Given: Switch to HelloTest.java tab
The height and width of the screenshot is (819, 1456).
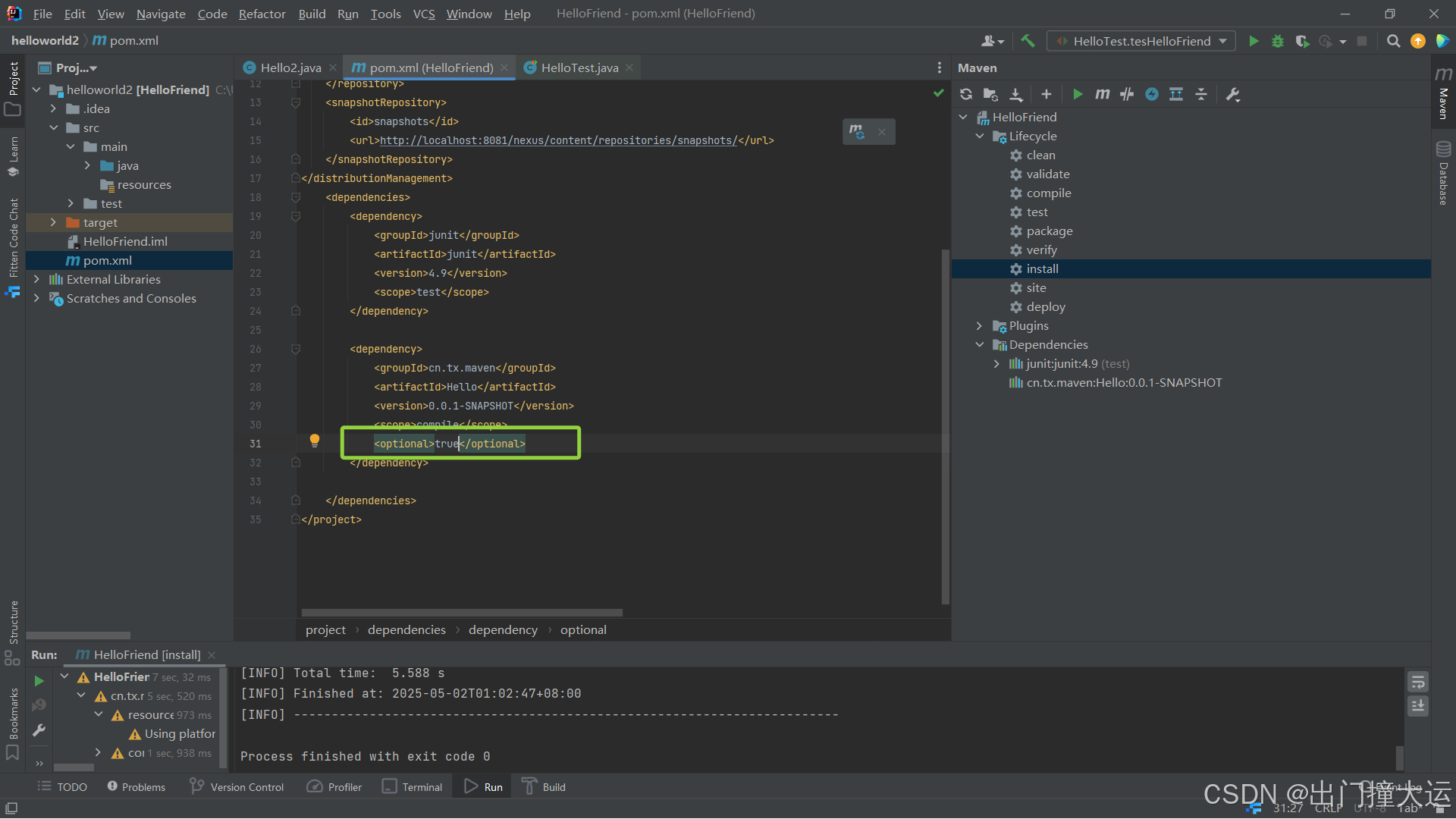Looking at the screenshot, I should coord(579,67).
